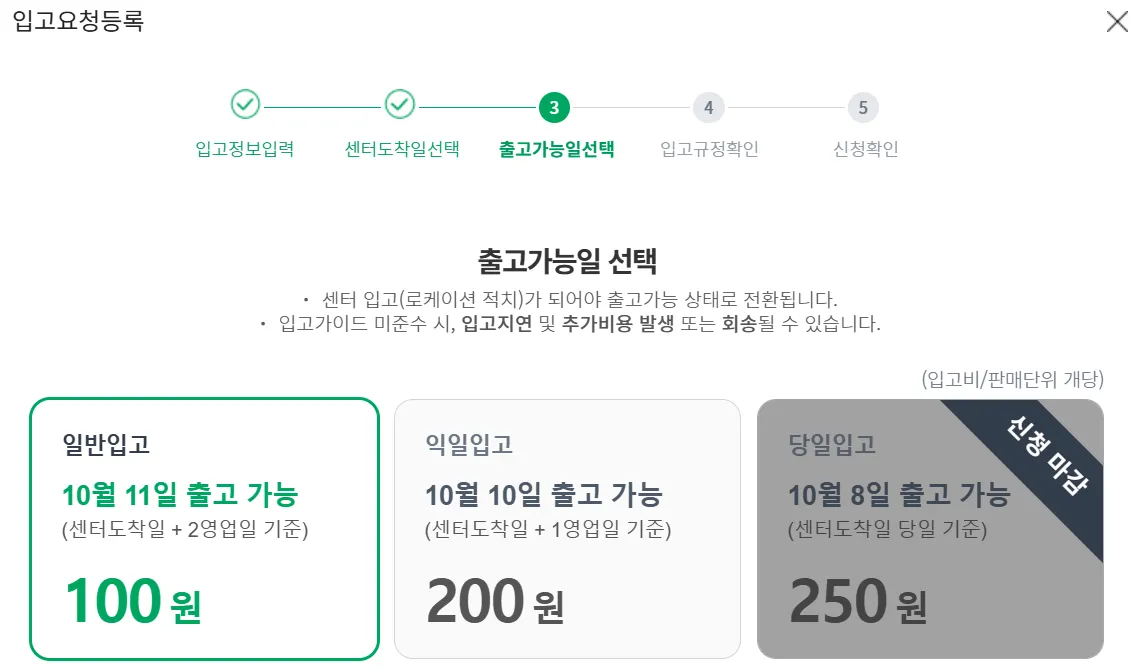Click the 10월 10일 출고 가능 text
The height and width of the screenshot is (669, 1131).
pos(543,494)
